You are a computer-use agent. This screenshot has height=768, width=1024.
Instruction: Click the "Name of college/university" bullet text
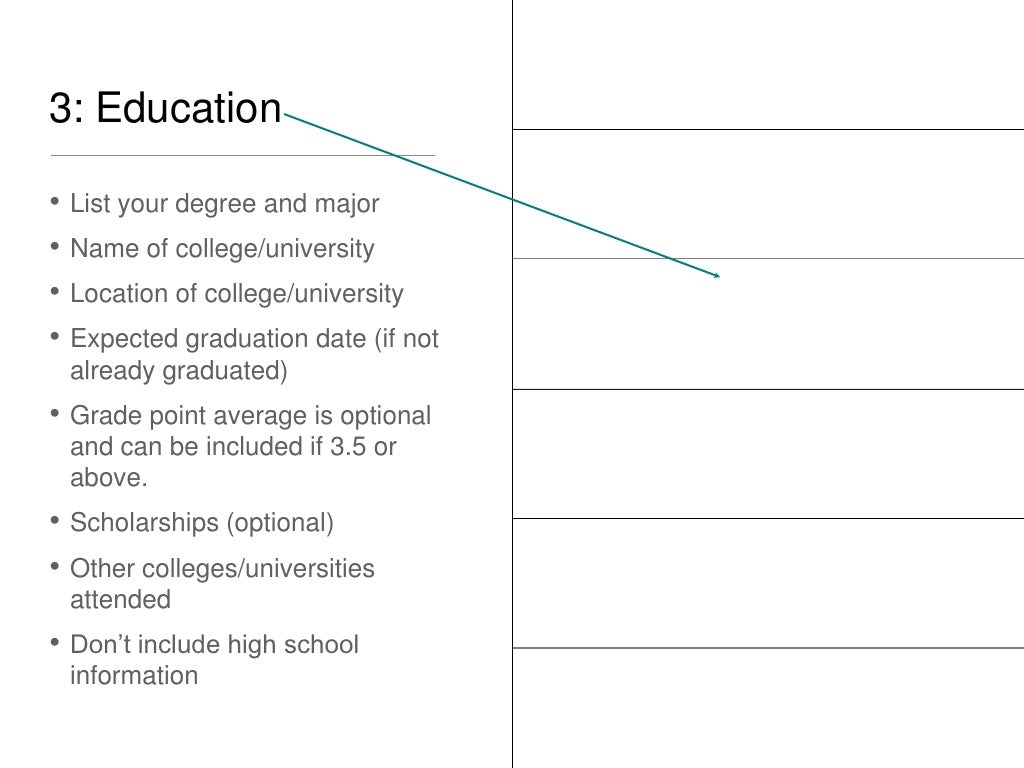pos(222,249)
